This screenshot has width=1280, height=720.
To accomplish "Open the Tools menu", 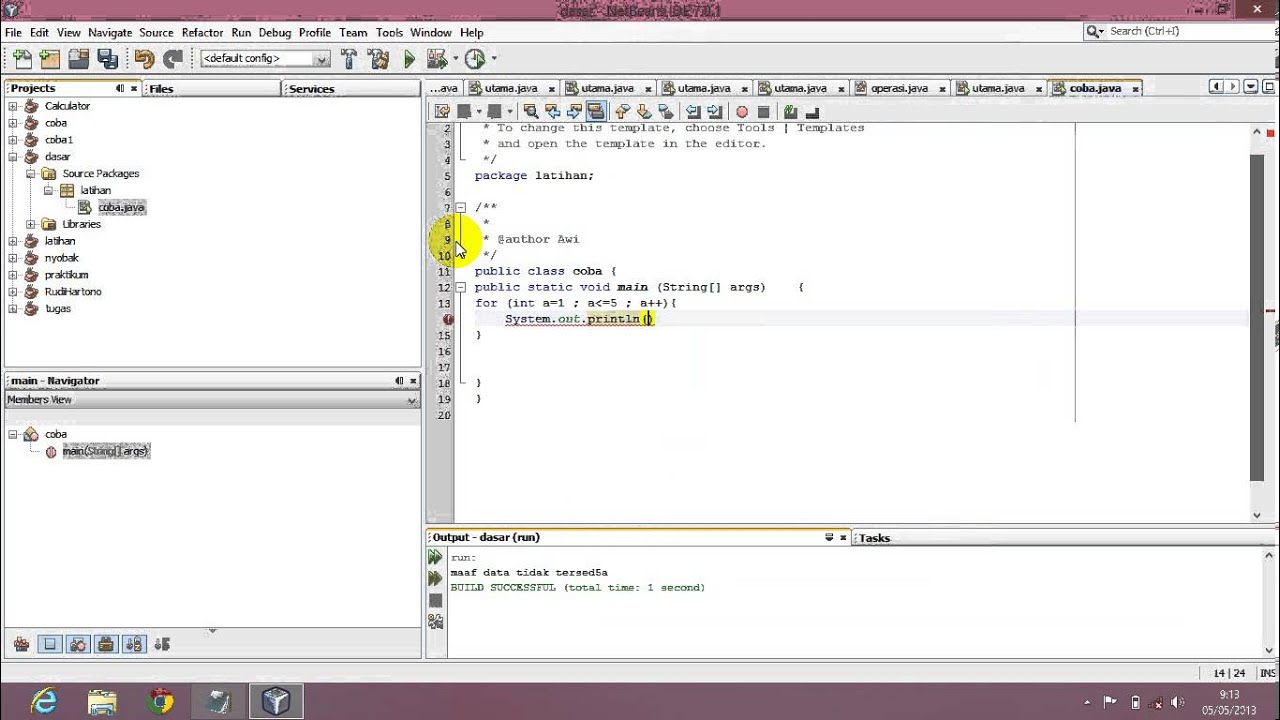I will tap(389, 32).
